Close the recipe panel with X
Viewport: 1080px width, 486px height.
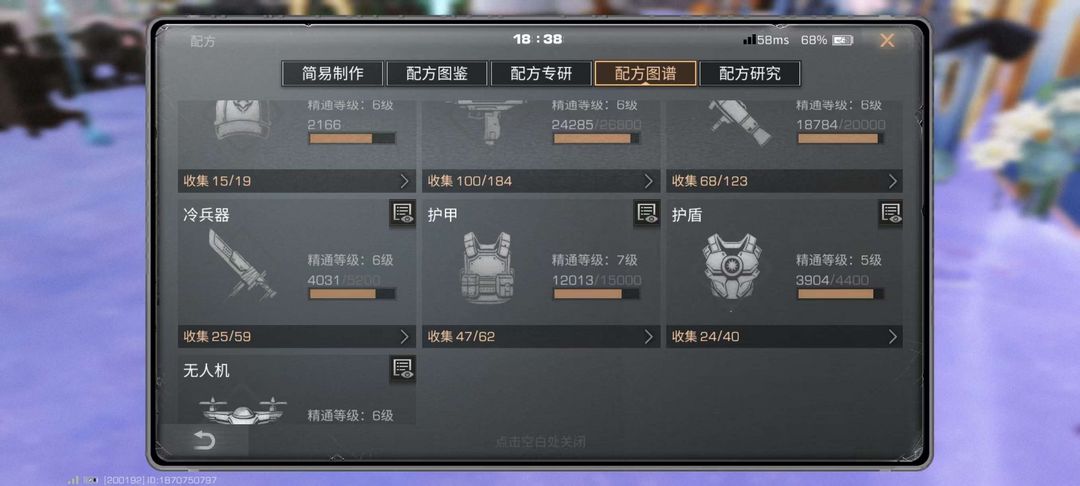(887, 41)
